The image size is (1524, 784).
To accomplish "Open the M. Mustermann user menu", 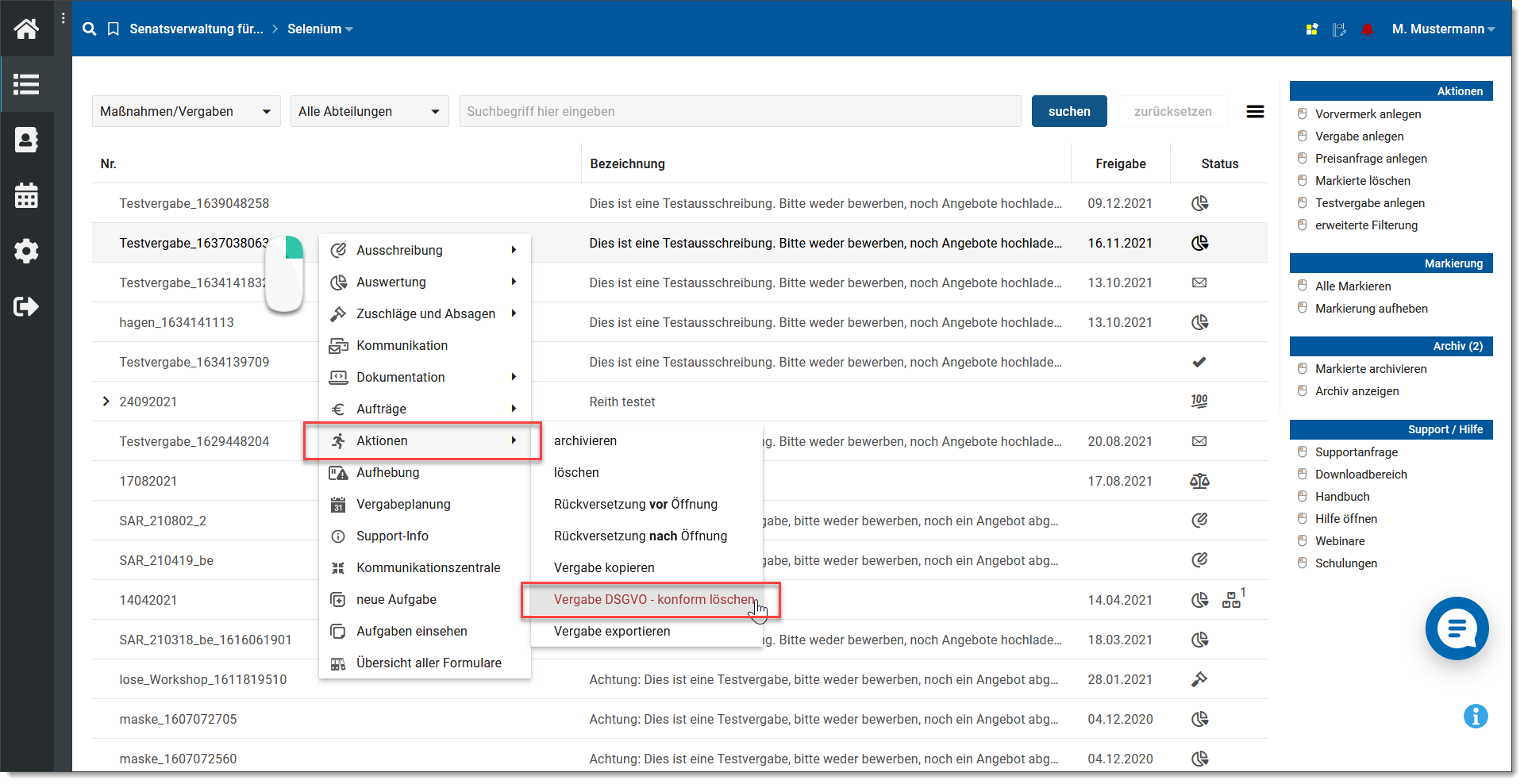I will [1443, 29].
